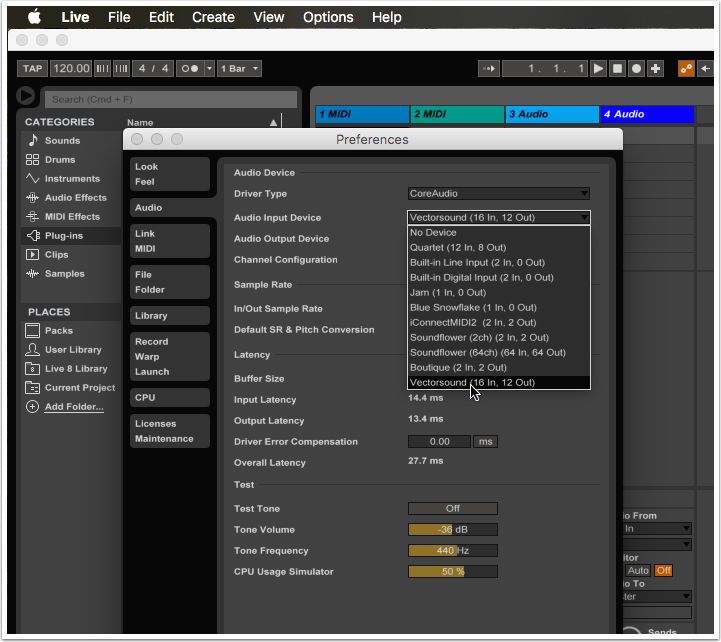Click the tempo nudge down icon
Screen dimensions: 721x642
pos(103,69)
